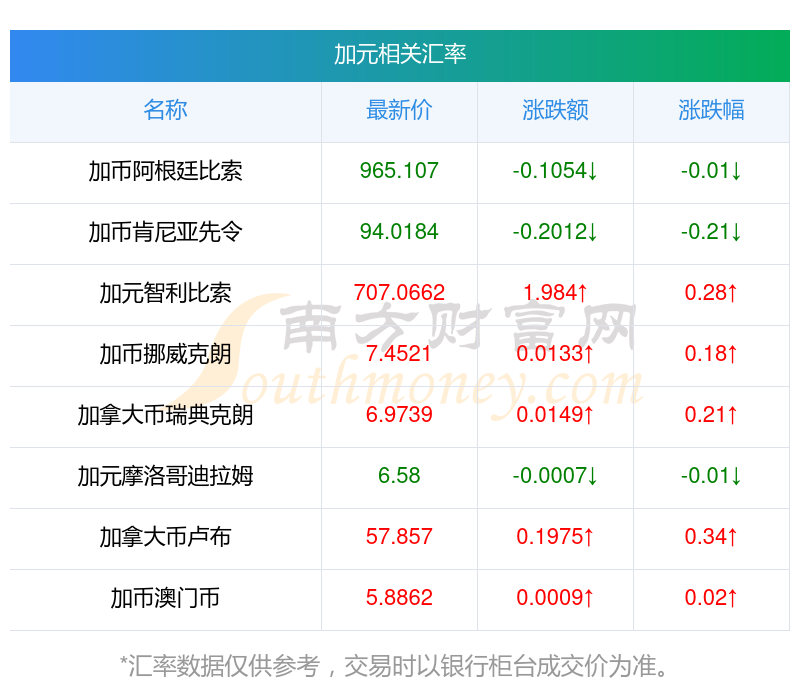The height and width of the screenshot is (698, 800).
Task: Click the 最新价 column header
Action: pyautogui.click(x=399, y=110)
